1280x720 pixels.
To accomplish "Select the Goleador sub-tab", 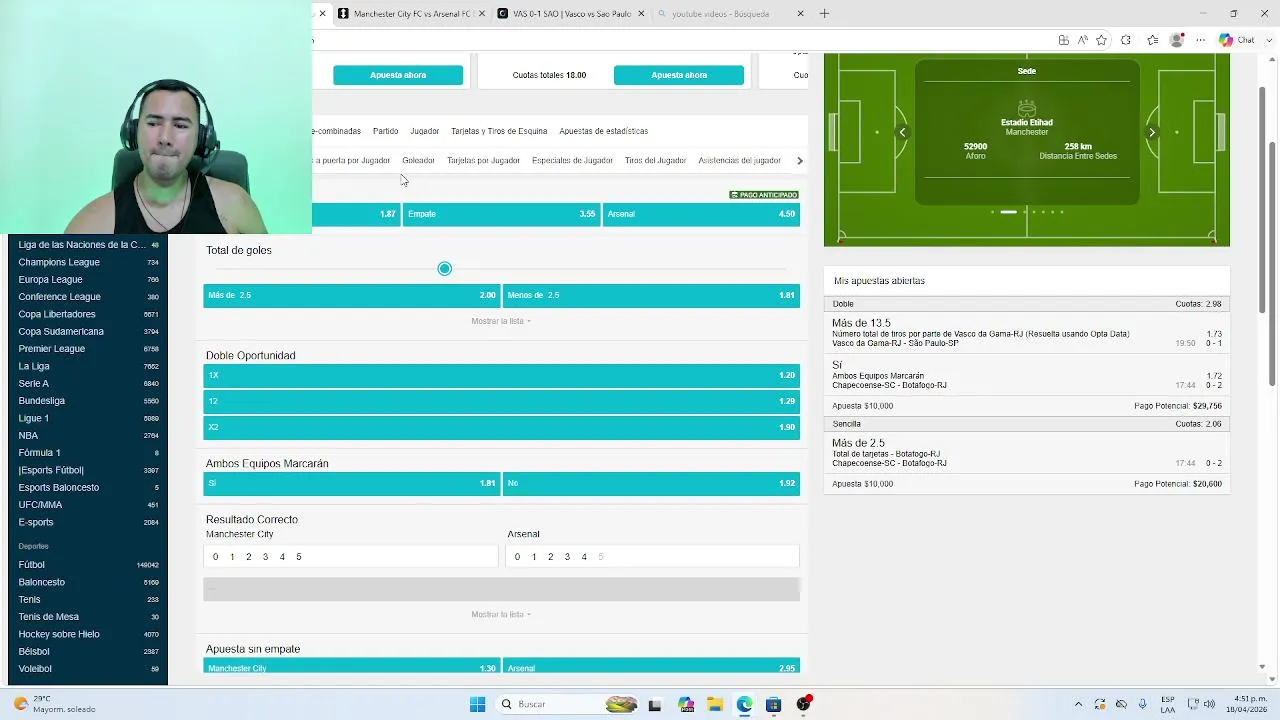I will [x=418, y=160].
